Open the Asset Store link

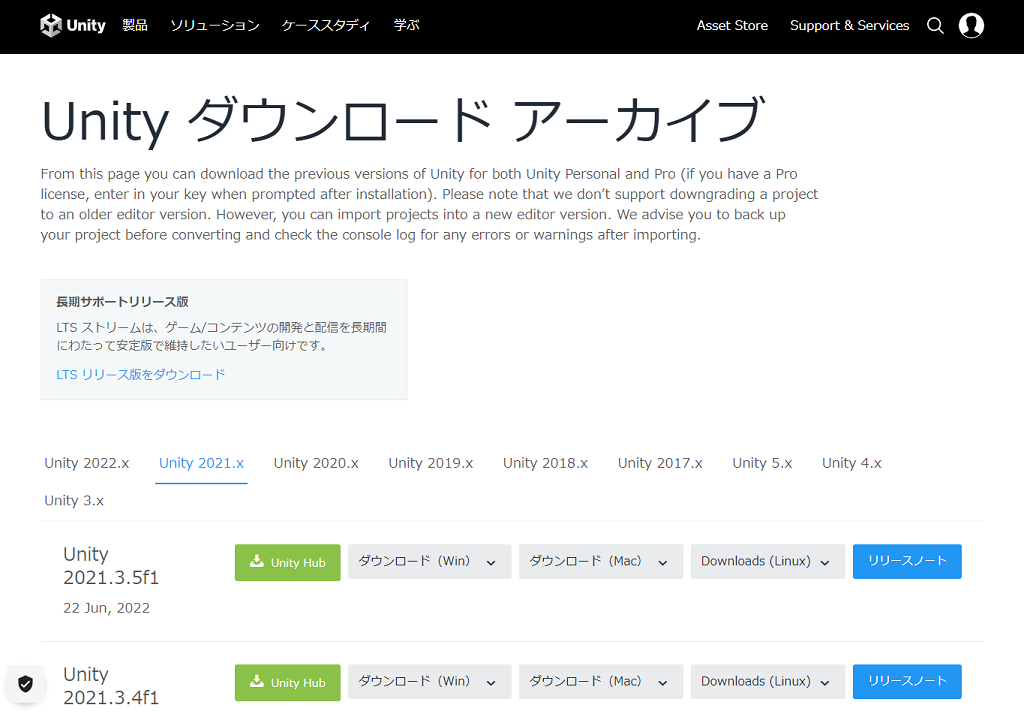(732, 26)
